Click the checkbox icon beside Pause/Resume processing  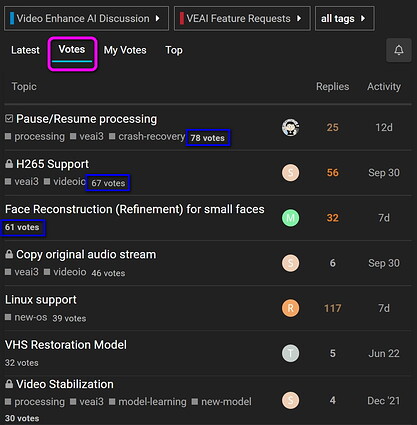[9, 118]
